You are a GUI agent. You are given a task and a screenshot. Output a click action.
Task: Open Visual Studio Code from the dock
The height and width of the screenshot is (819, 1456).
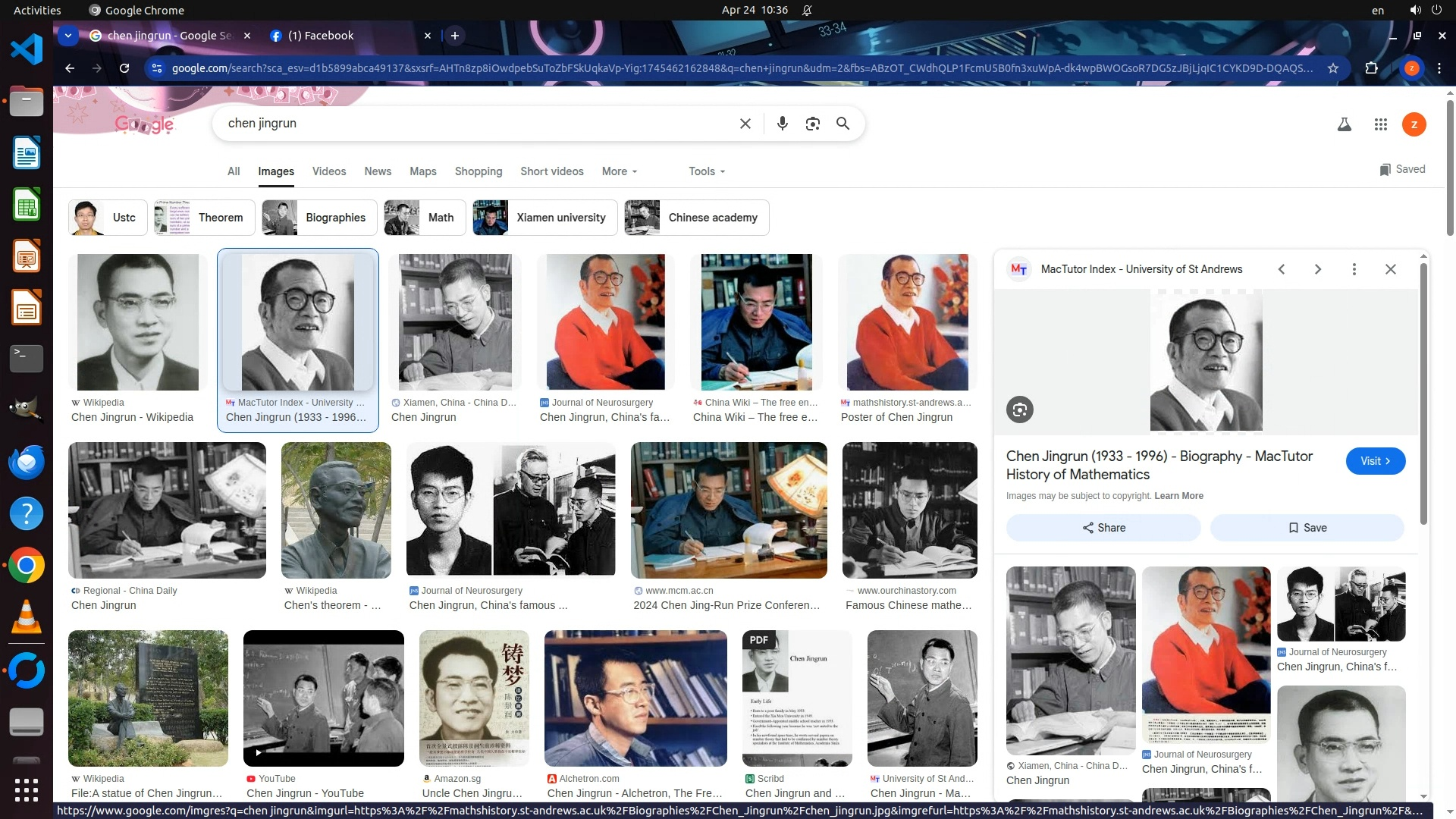tap(27, 49)
